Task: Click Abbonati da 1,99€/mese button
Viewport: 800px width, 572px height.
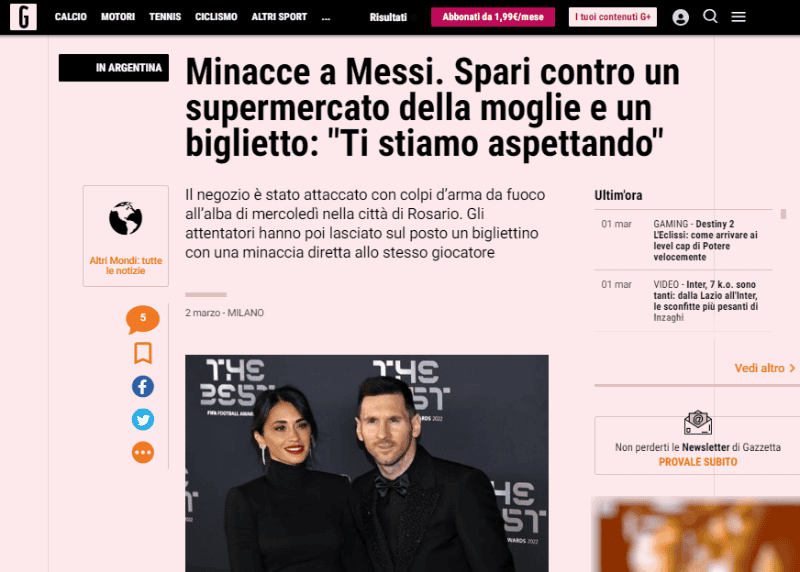Action: point(493,17)
